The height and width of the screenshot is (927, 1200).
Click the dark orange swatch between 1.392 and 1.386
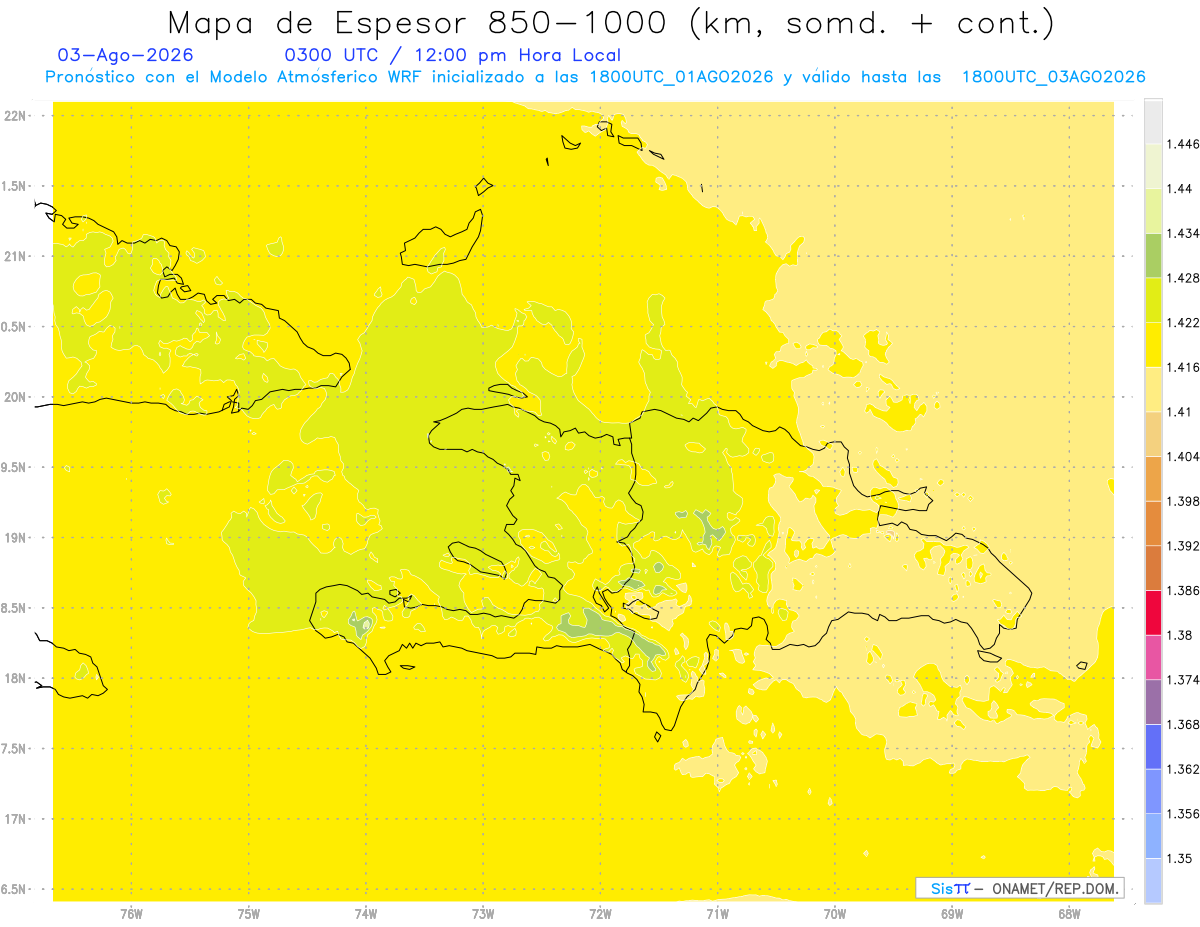1153,568
